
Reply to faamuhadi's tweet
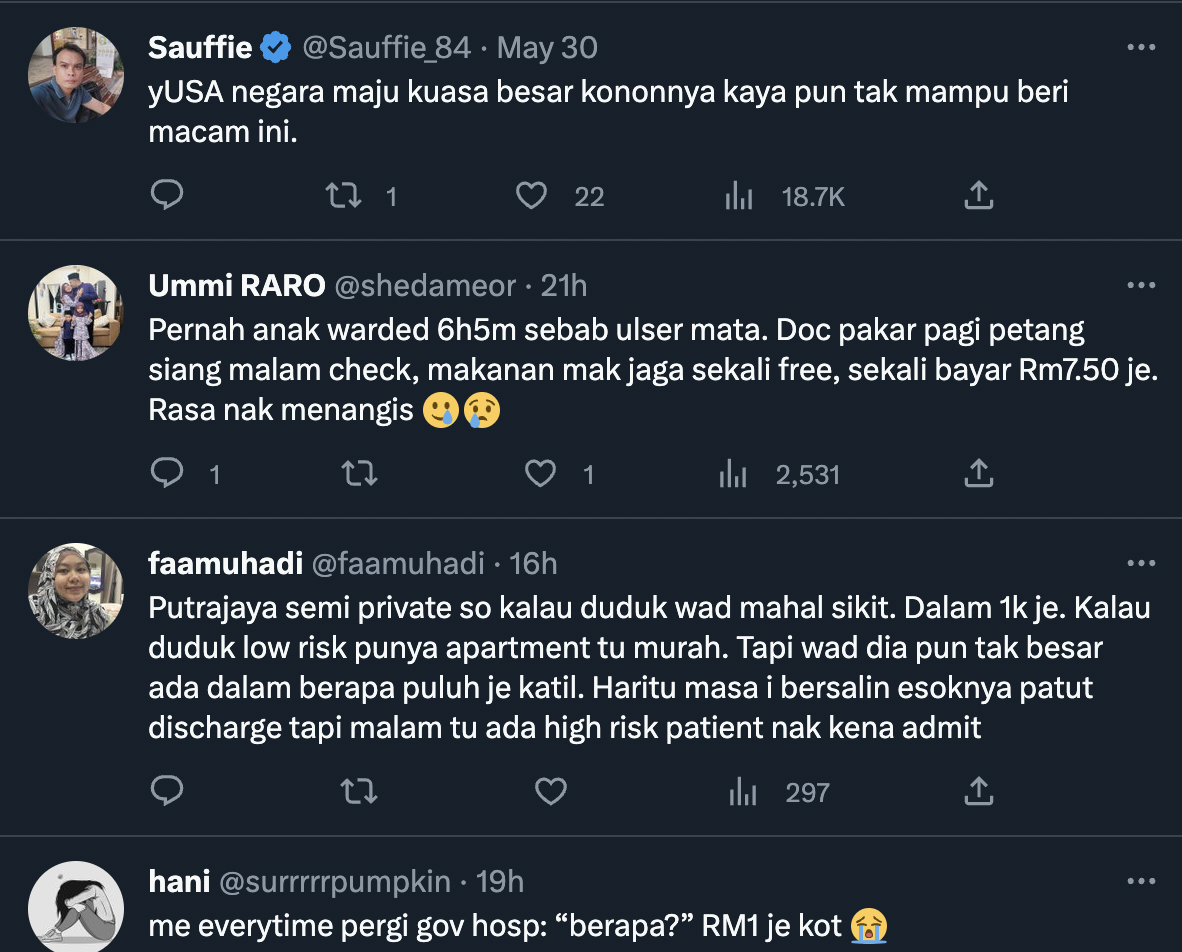[x=166, y=792]
